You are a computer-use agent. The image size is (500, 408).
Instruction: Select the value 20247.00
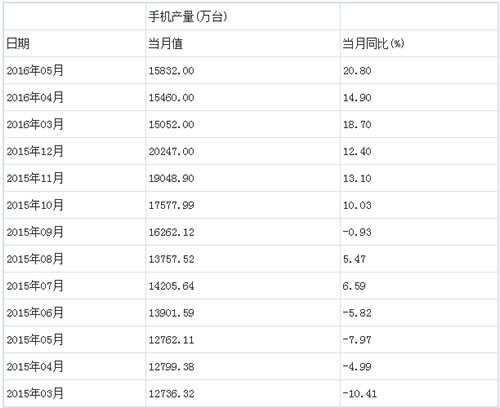coord(171,152)
